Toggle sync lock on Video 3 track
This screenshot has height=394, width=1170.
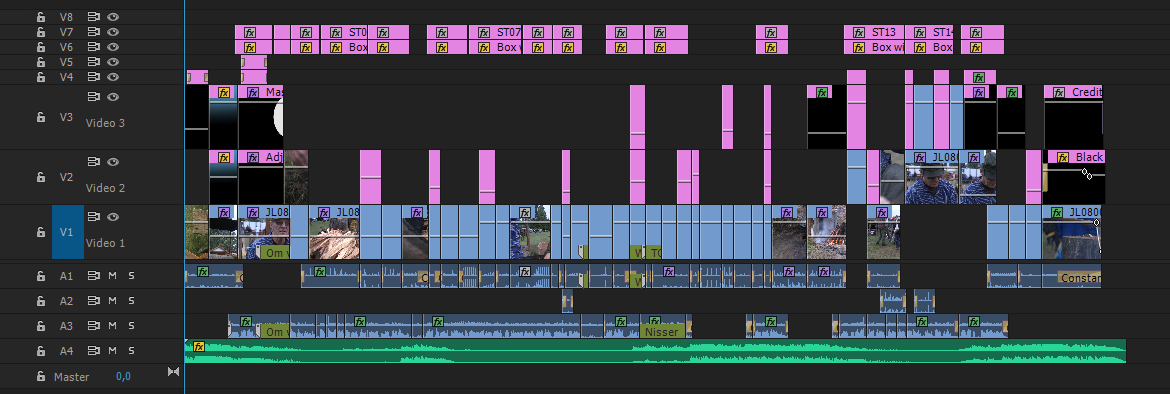94,97
